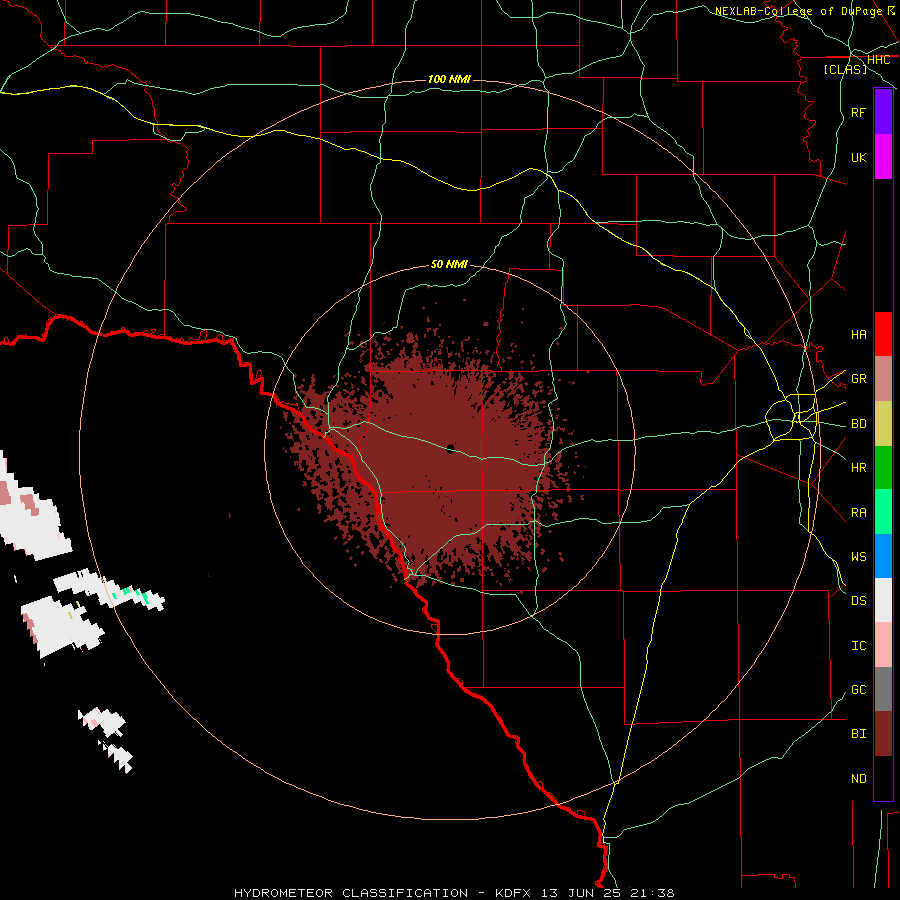The width and height of the screenshot is (900, 900).
Task: Click the BD legend label
Action: (858, 424)
